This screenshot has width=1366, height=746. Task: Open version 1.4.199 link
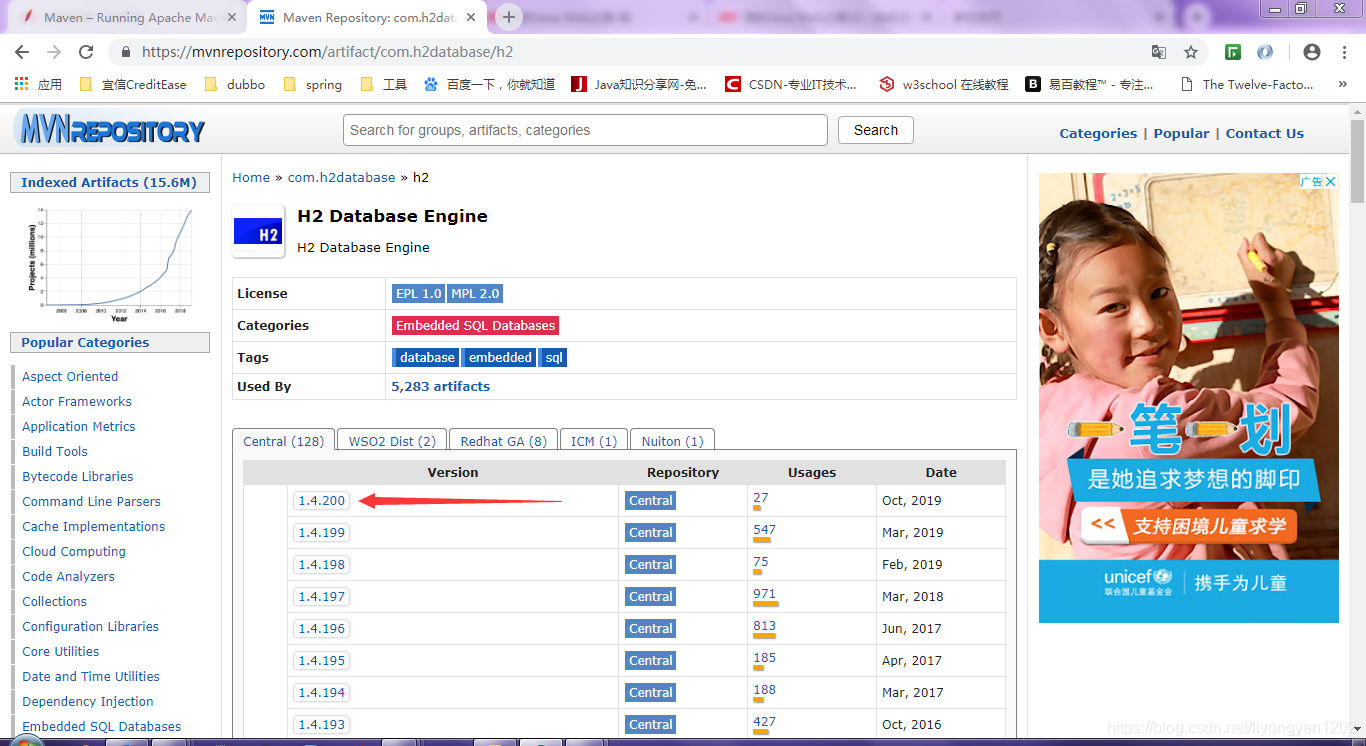(322, 533)
